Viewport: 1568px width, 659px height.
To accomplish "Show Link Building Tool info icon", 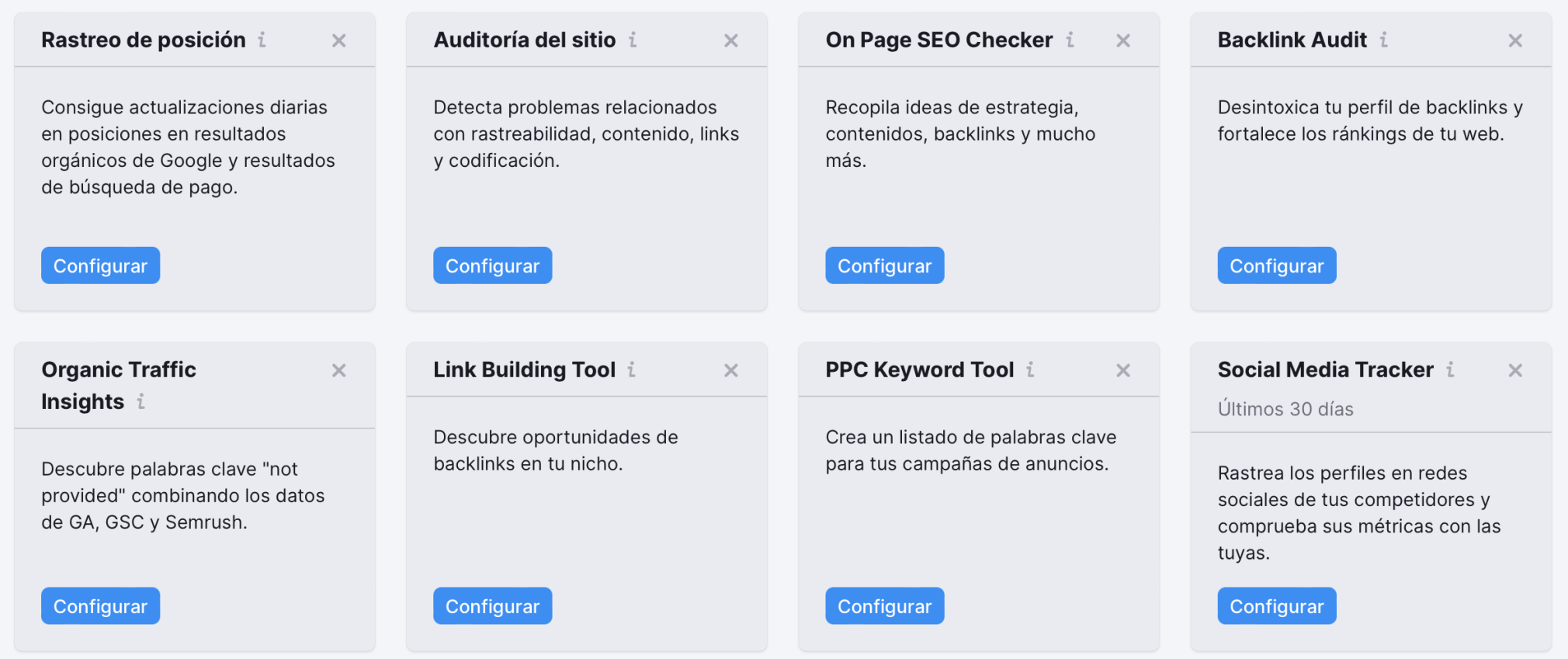I will coord(632,369).
